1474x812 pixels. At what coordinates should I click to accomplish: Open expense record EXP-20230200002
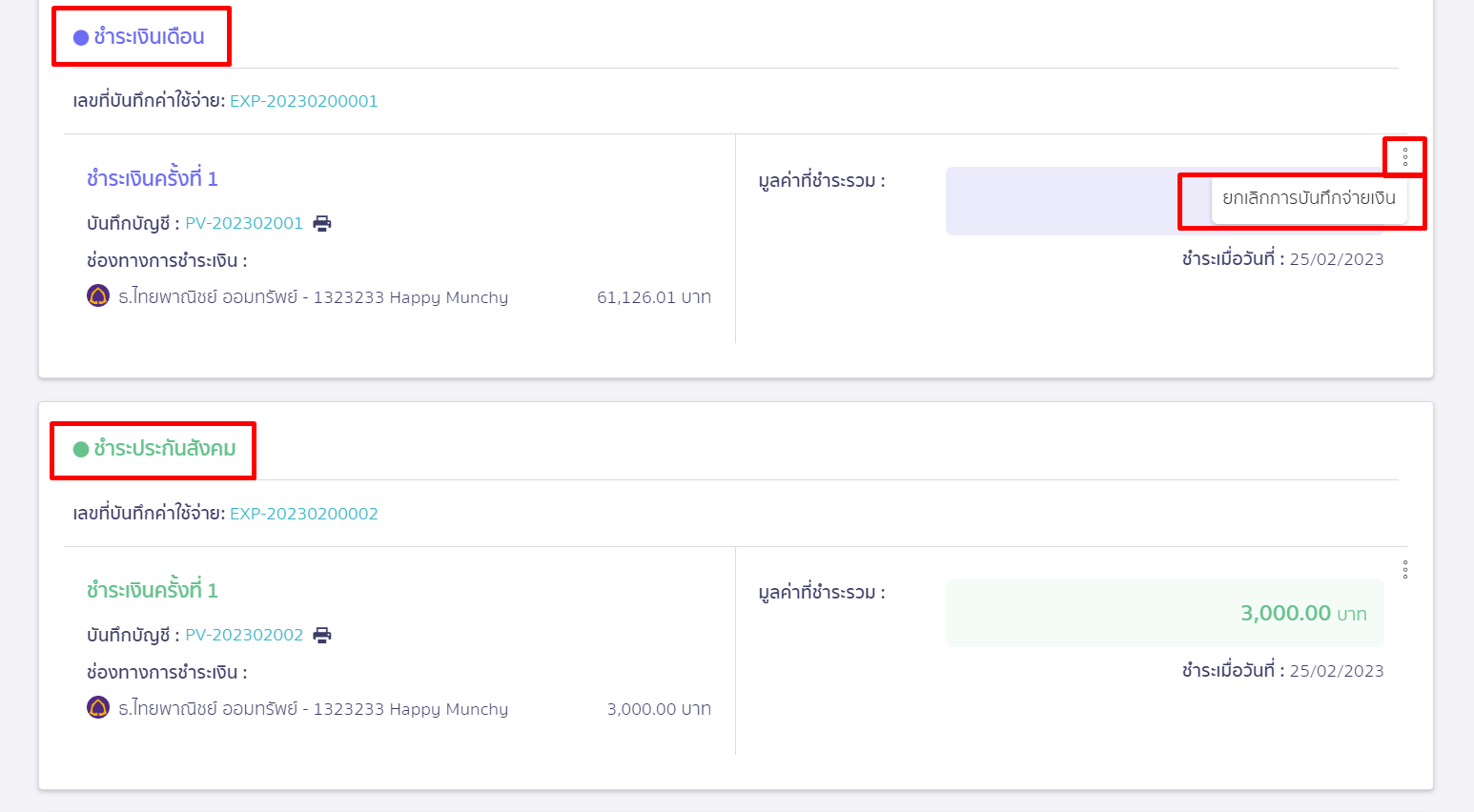[x=303, y=514]
